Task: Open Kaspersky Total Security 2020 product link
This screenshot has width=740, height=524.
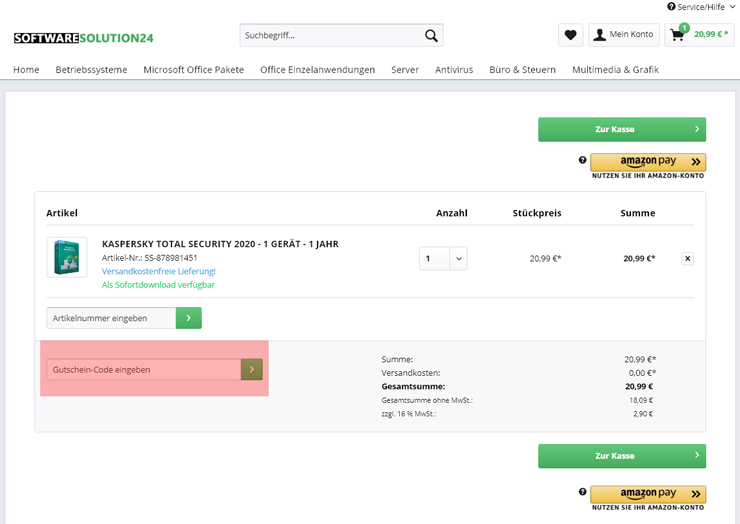Action: point(220,244)
